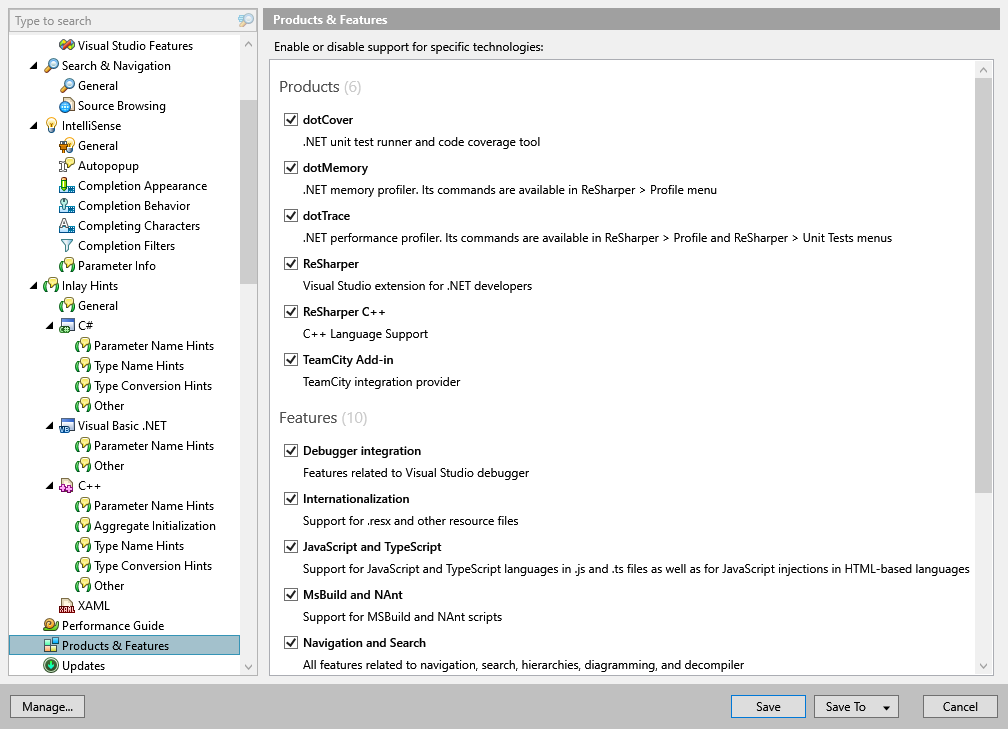
Task: Click the Completing Characters icon
Action: click(66, 225)
